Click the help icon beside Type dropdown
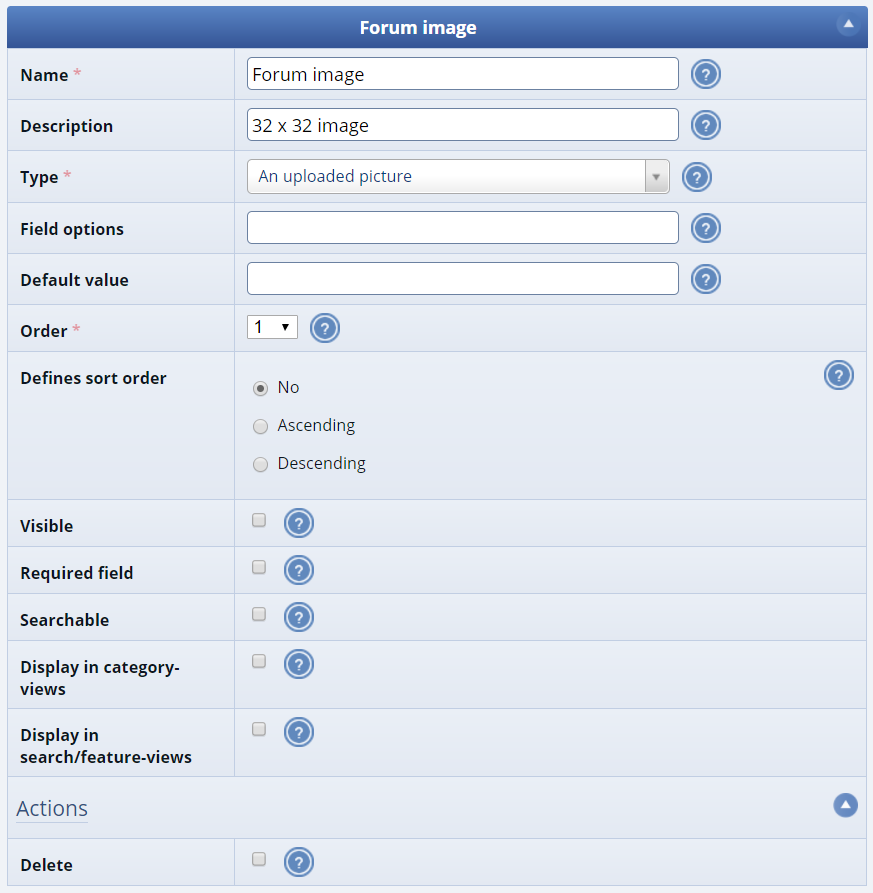 pyautogui.click(x=696, y=177)
